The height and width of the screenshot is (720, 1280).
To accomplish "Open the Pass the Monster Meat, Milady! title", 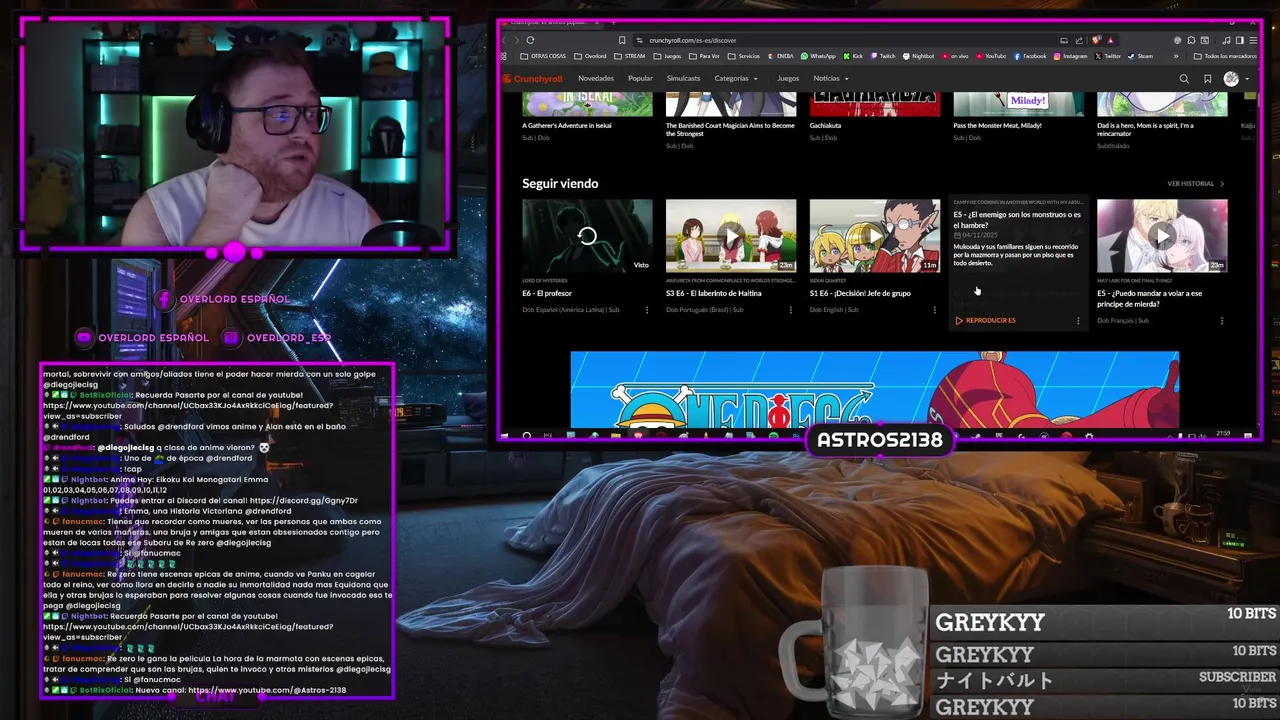I will click(x=997, y=126).
